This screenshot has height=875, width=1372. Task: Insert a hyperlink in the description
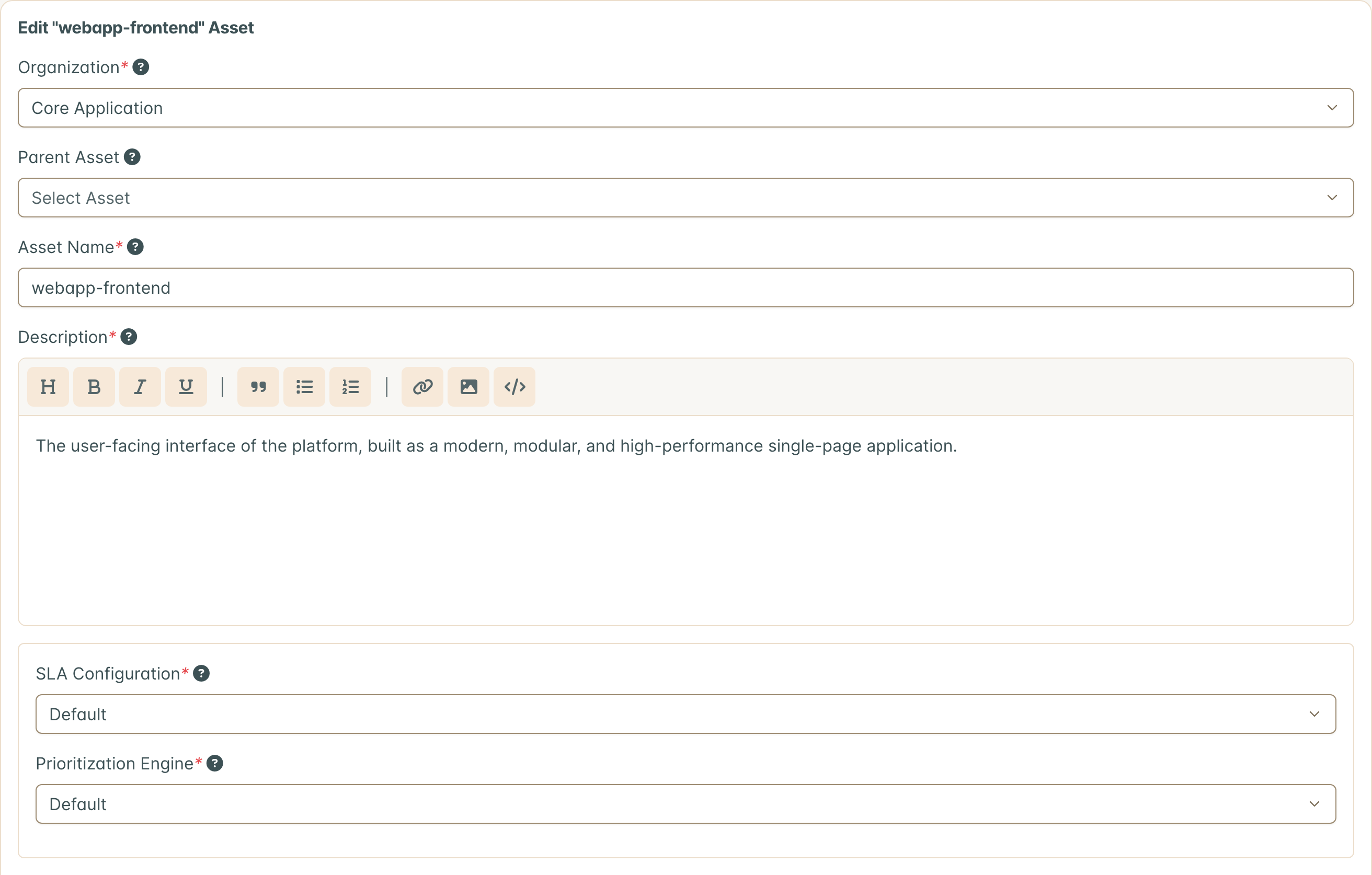click(422, 387)
